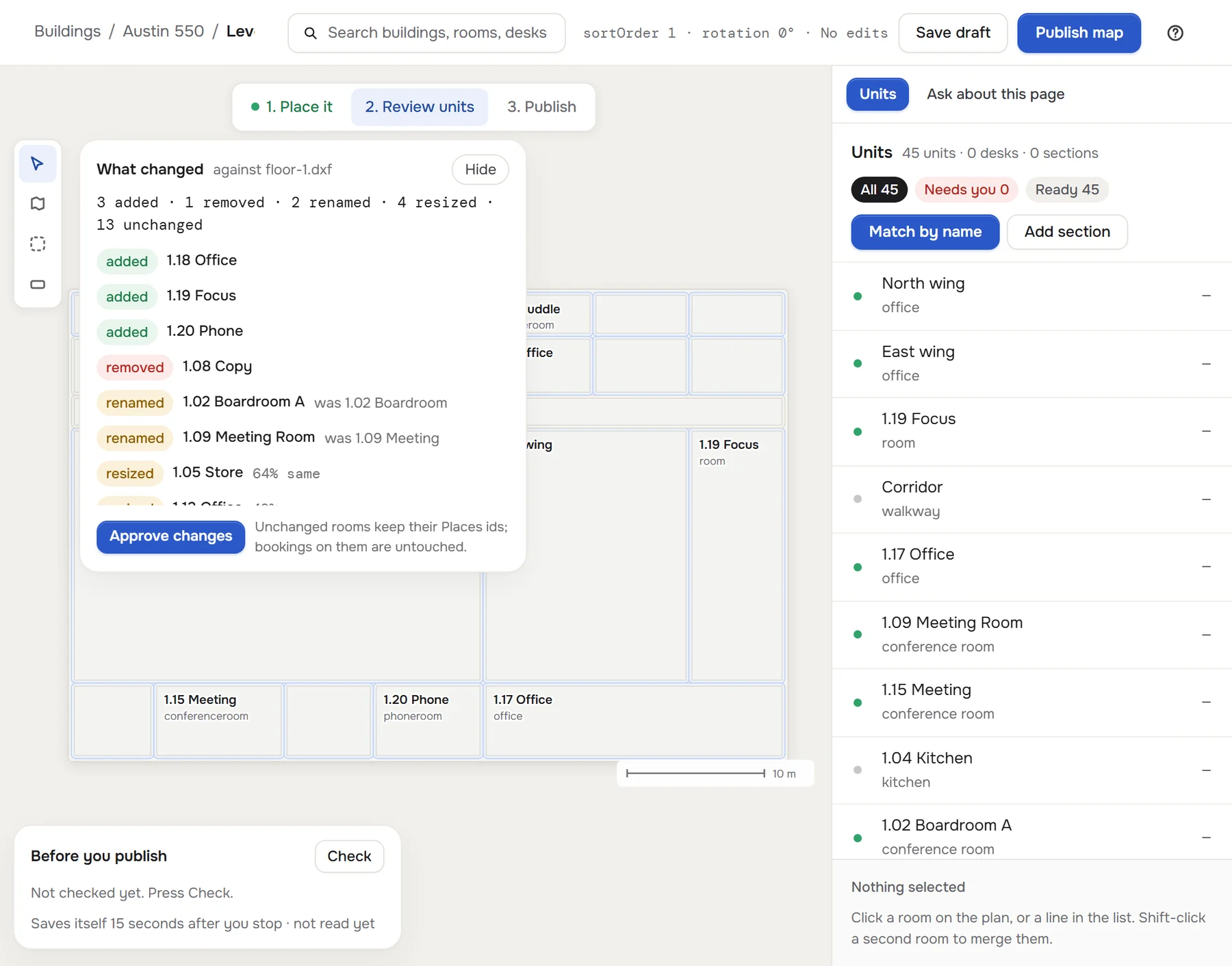Open the help question mark icon
Image resolution: width=1232 pixels, height=966 pixels.
click(x=1175, y=33)
